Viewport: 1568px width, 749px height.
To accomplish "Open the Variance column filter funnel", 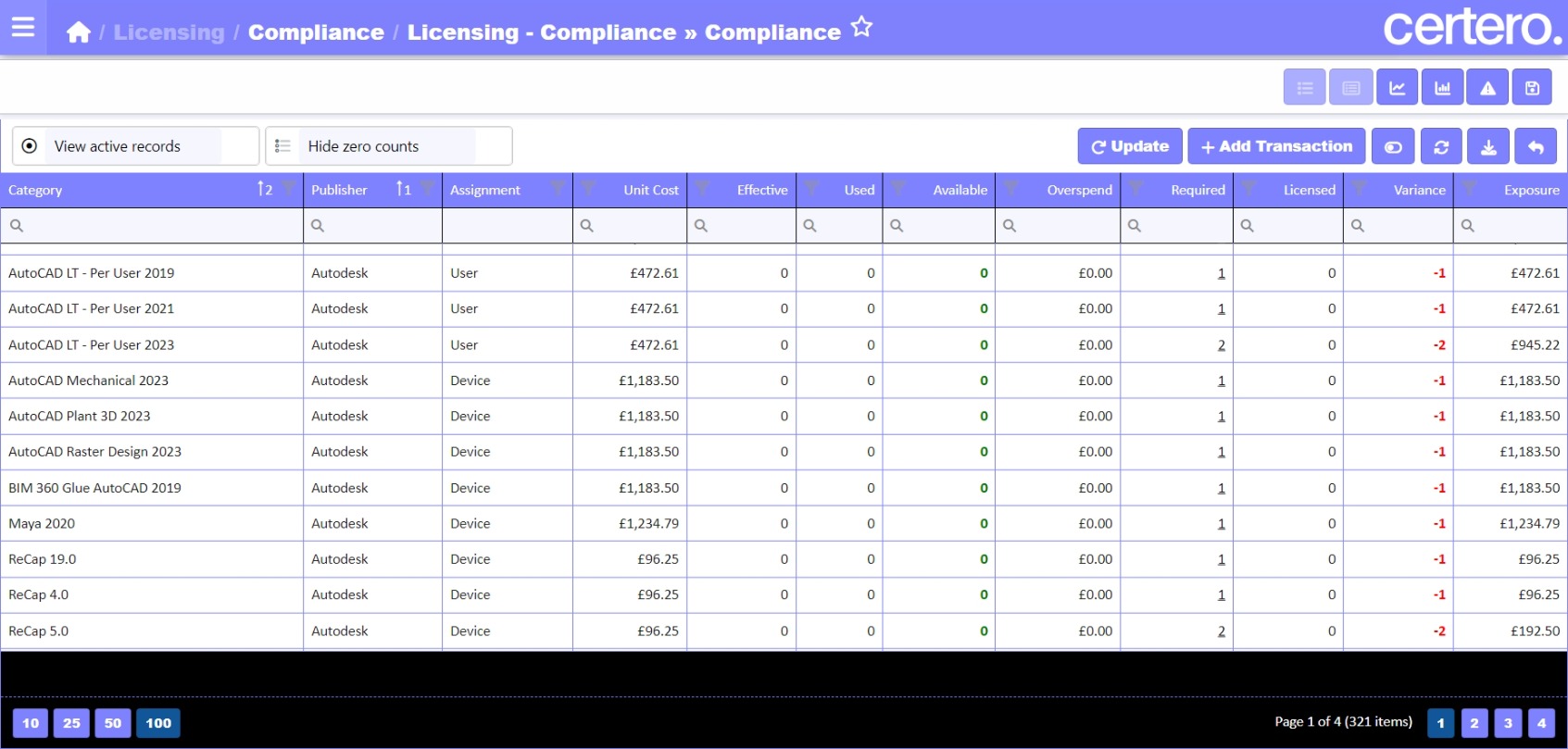I will tap(1359, 189).
